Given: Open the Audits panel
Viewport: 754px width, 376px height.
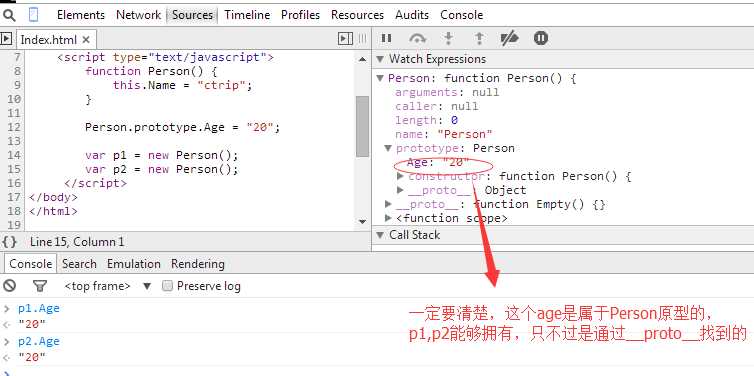Looking at the screenshot, I should [412, 15].
